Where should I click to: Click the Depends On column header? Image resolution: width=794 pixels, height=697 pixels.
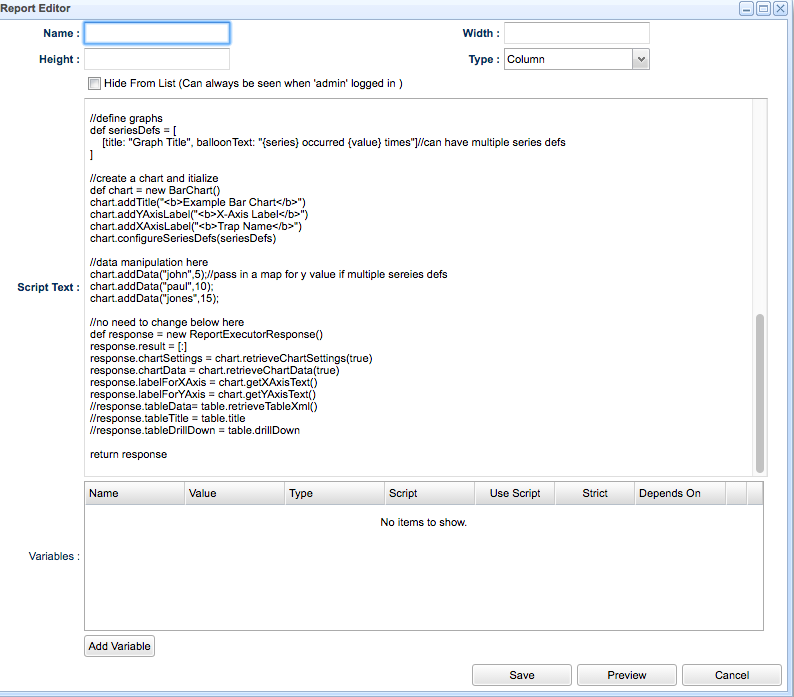tap(679, 493)
